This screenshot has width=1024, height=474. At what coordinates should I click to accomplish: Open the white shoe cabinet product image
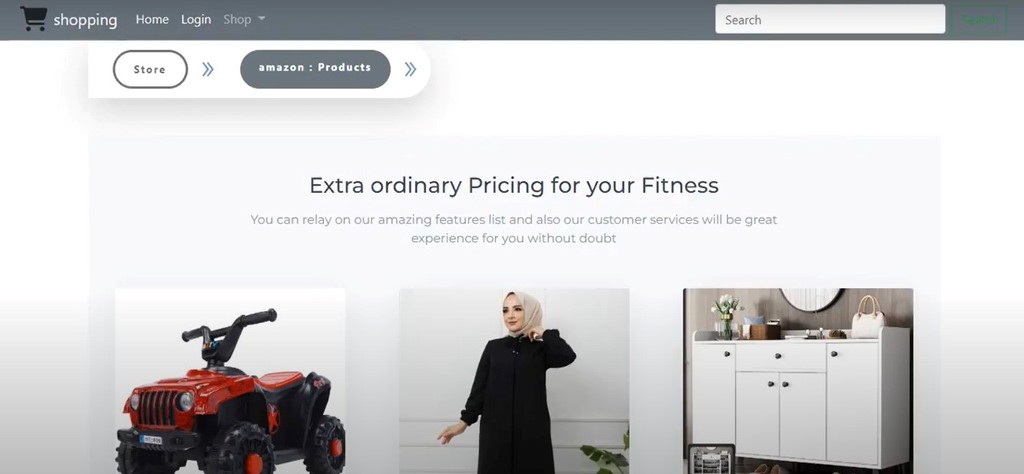click(798, 381)
